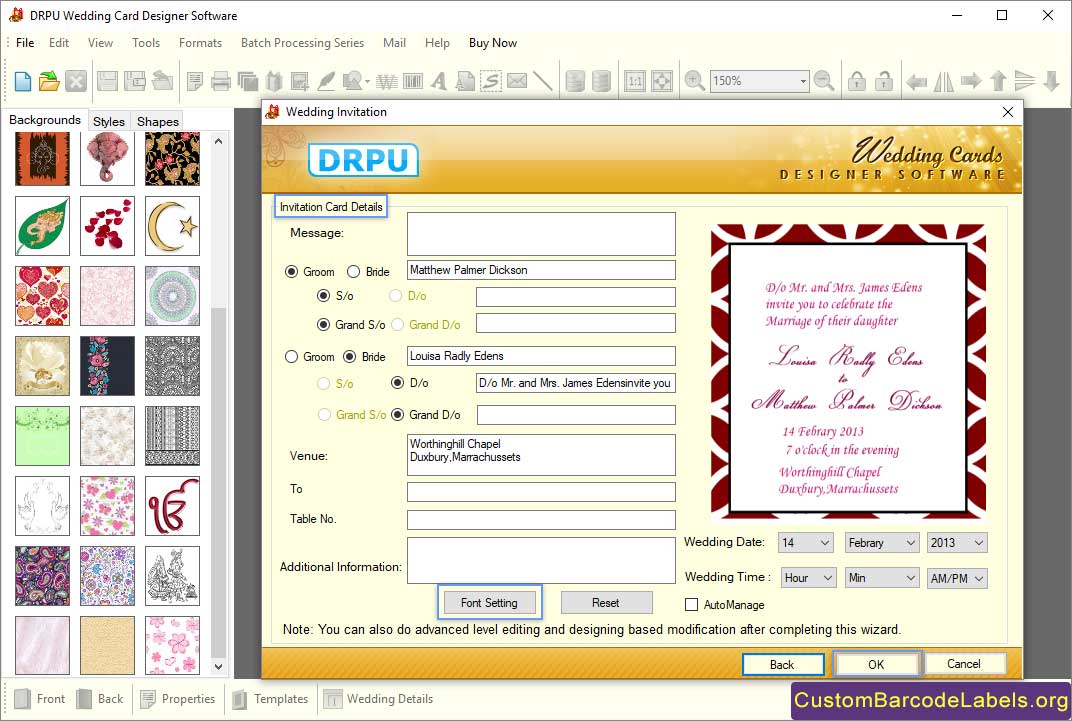Click the right arrow align icon

click(971, 81)
